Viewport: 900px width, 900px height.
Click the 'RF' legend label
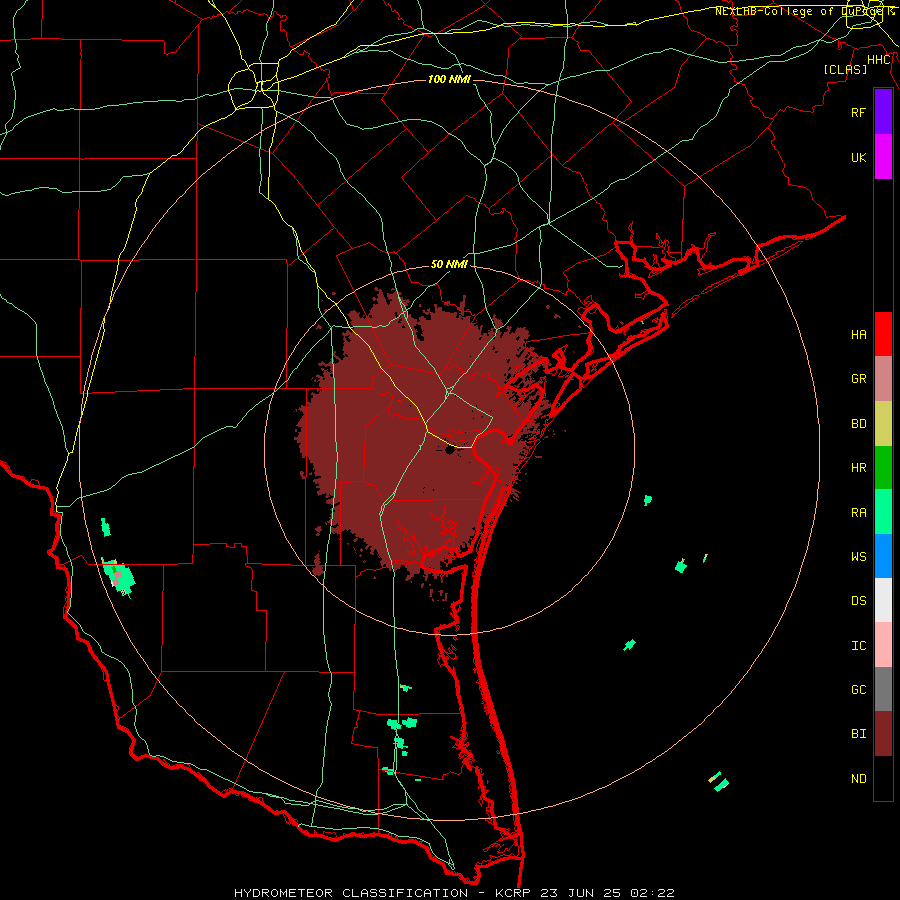pyautogui.click(x=858, y=112)
